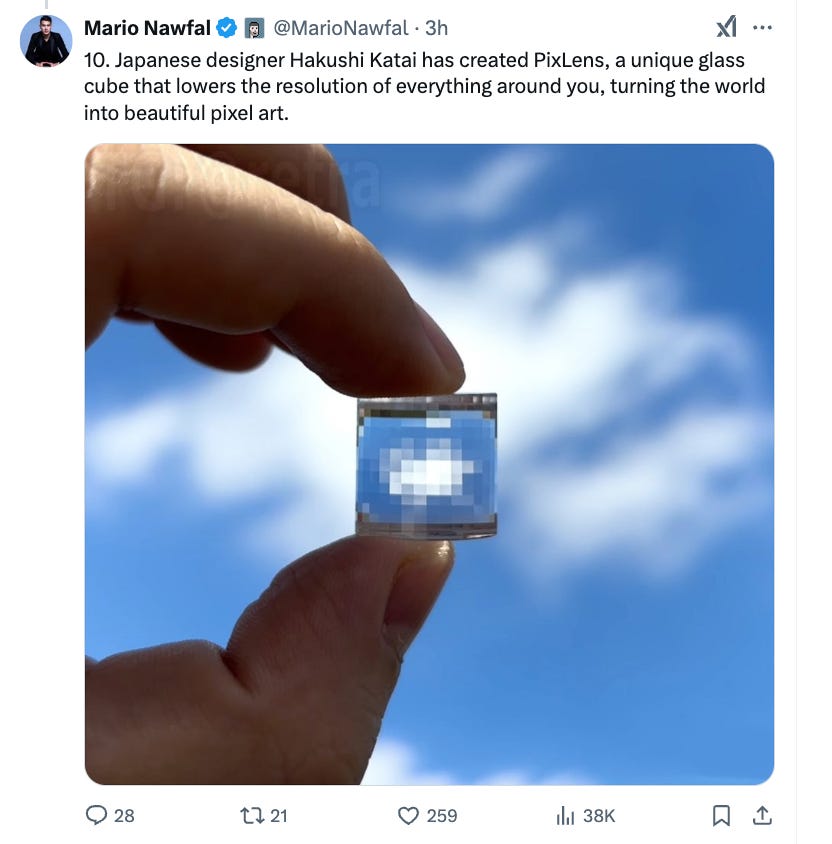
Task: Click the blue verified checkmark badge
Action: coord(227,28)
